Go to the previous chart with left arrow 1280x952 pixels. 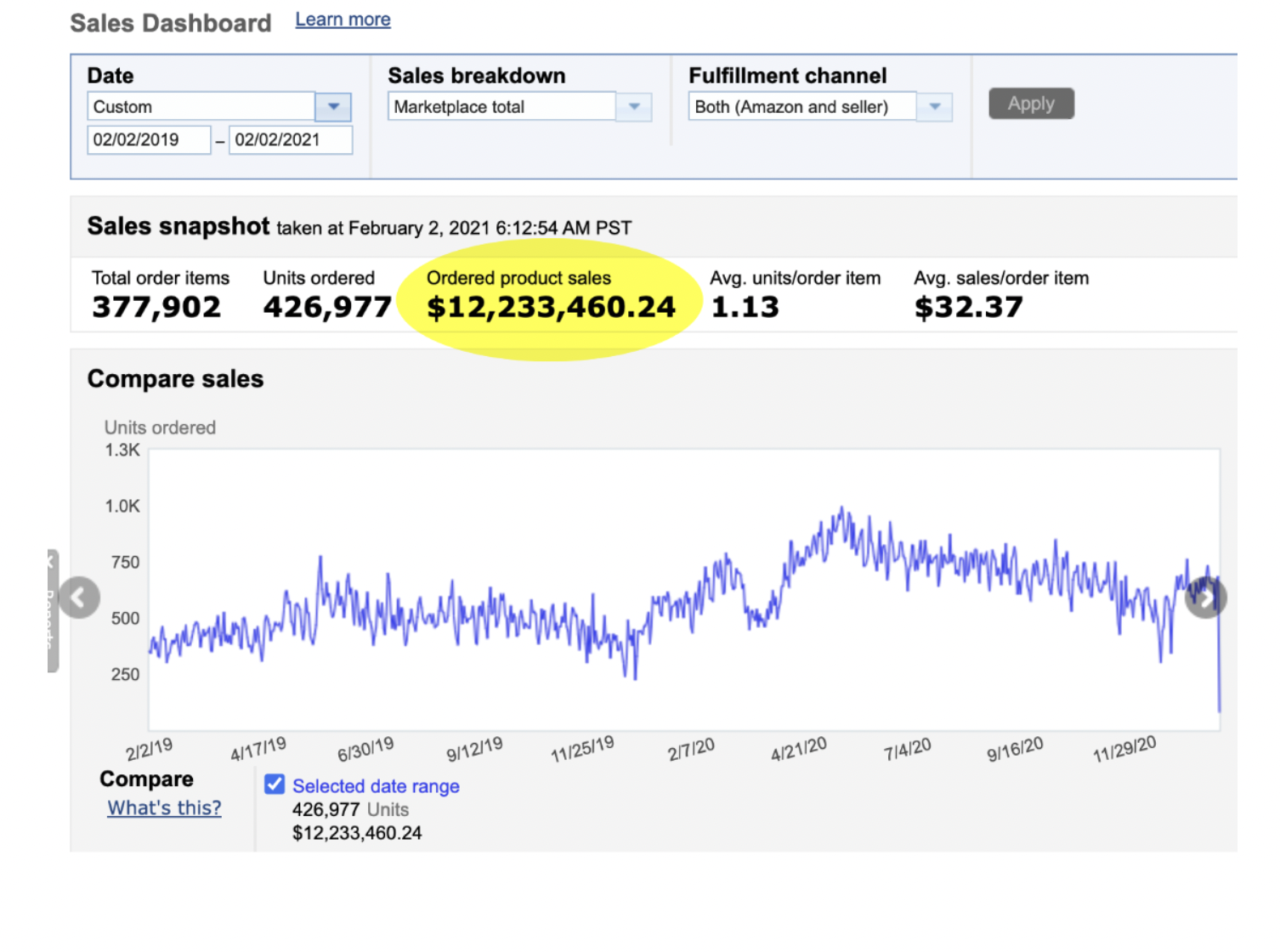(x=79, y=598)
